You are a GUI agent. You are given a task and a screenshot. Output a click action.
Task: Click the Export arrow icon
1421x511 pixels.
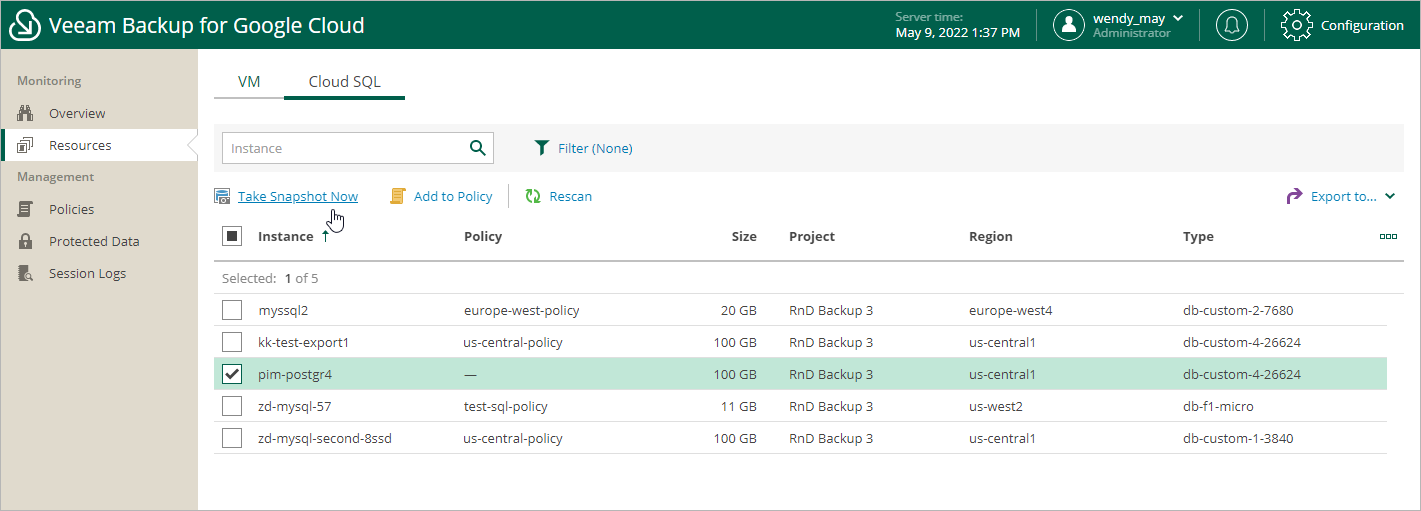(x=1294, y=196)
